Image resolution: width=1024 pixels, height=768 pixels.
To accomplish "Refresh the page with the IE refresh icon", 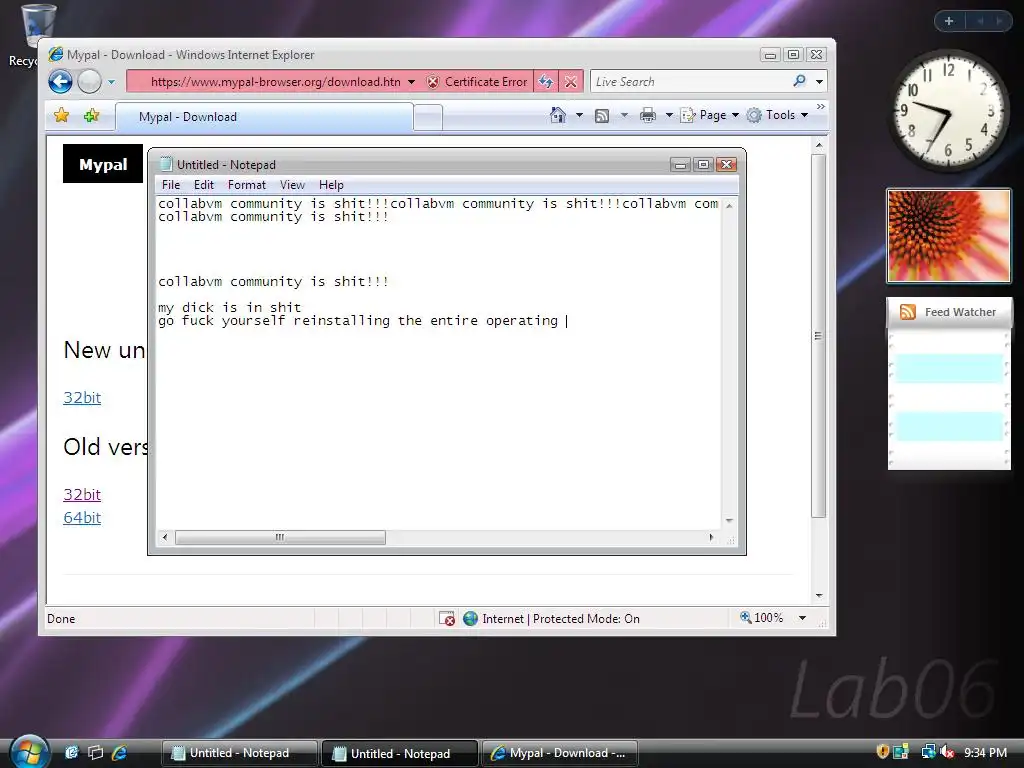I will [545, 82].
